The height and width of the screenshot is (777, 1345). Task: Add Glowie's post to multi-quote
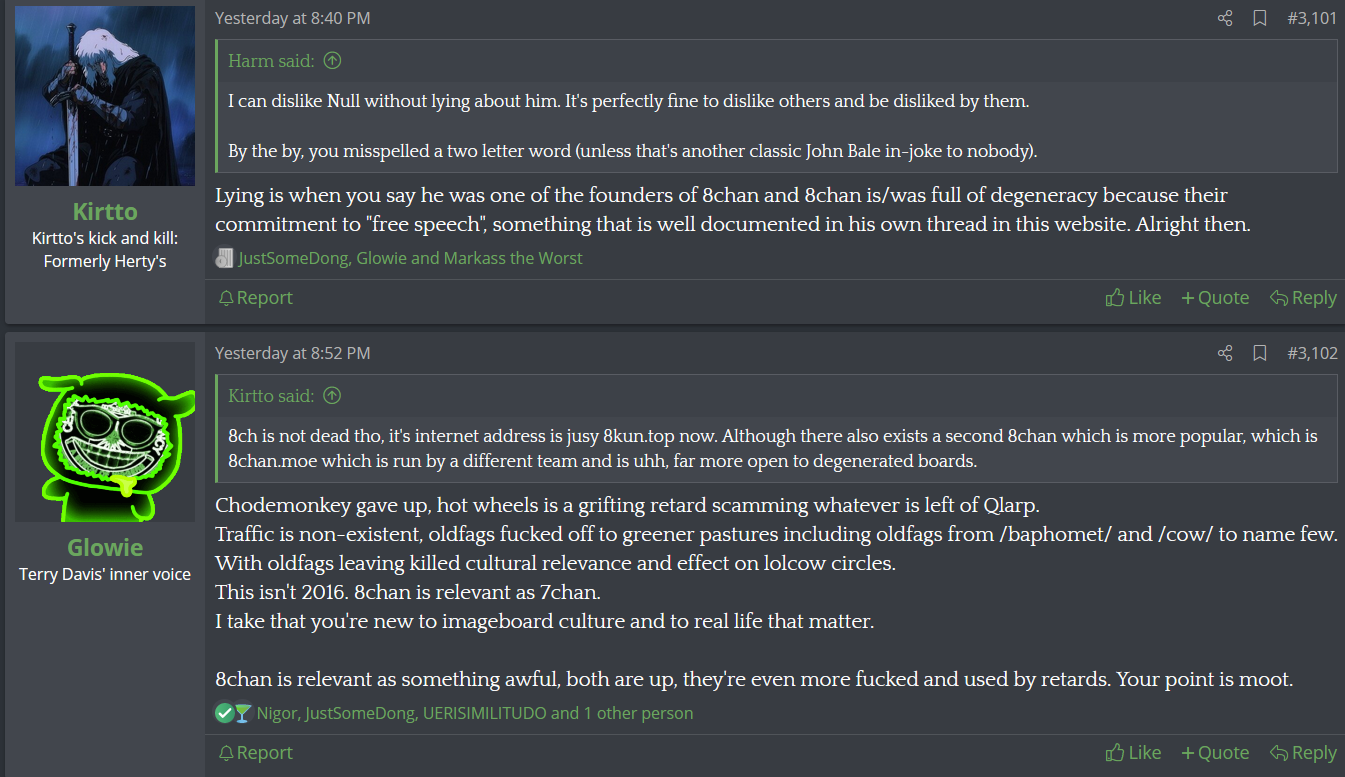[1215, 753]
